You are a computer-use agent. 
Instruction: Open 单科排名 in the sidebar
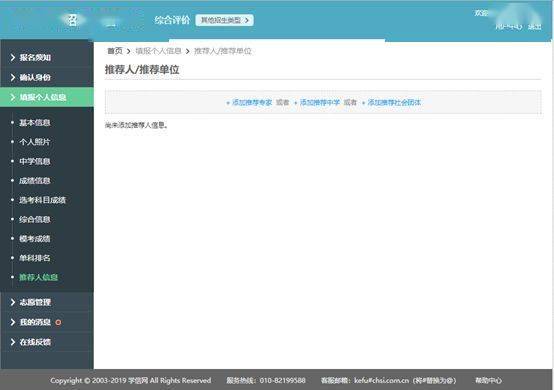pos(35,258)
